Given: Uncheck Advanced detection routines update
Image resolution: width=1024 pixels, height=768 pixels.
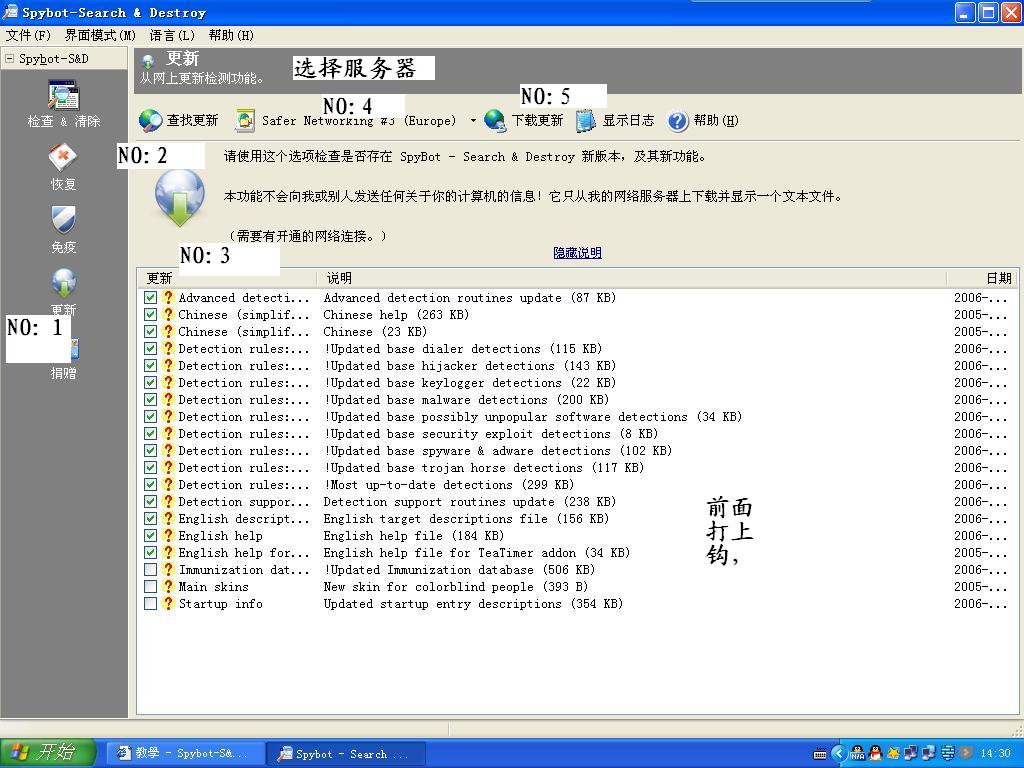Looking at the screenshot, I should pos(150,297).
